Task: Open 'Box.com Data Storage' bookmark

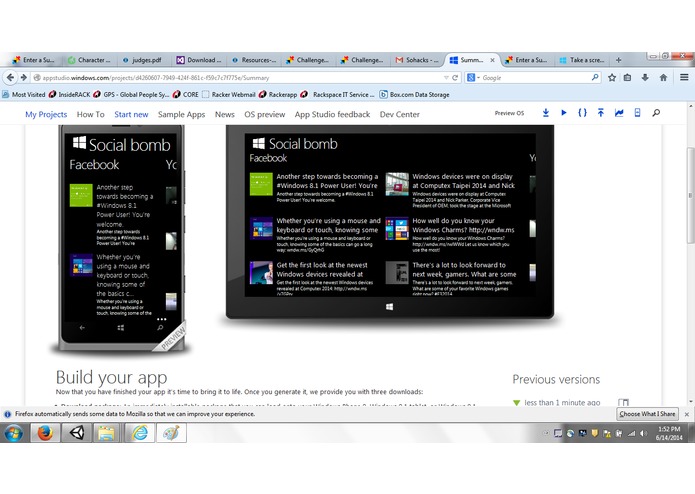Action: (x=414, y=94)
